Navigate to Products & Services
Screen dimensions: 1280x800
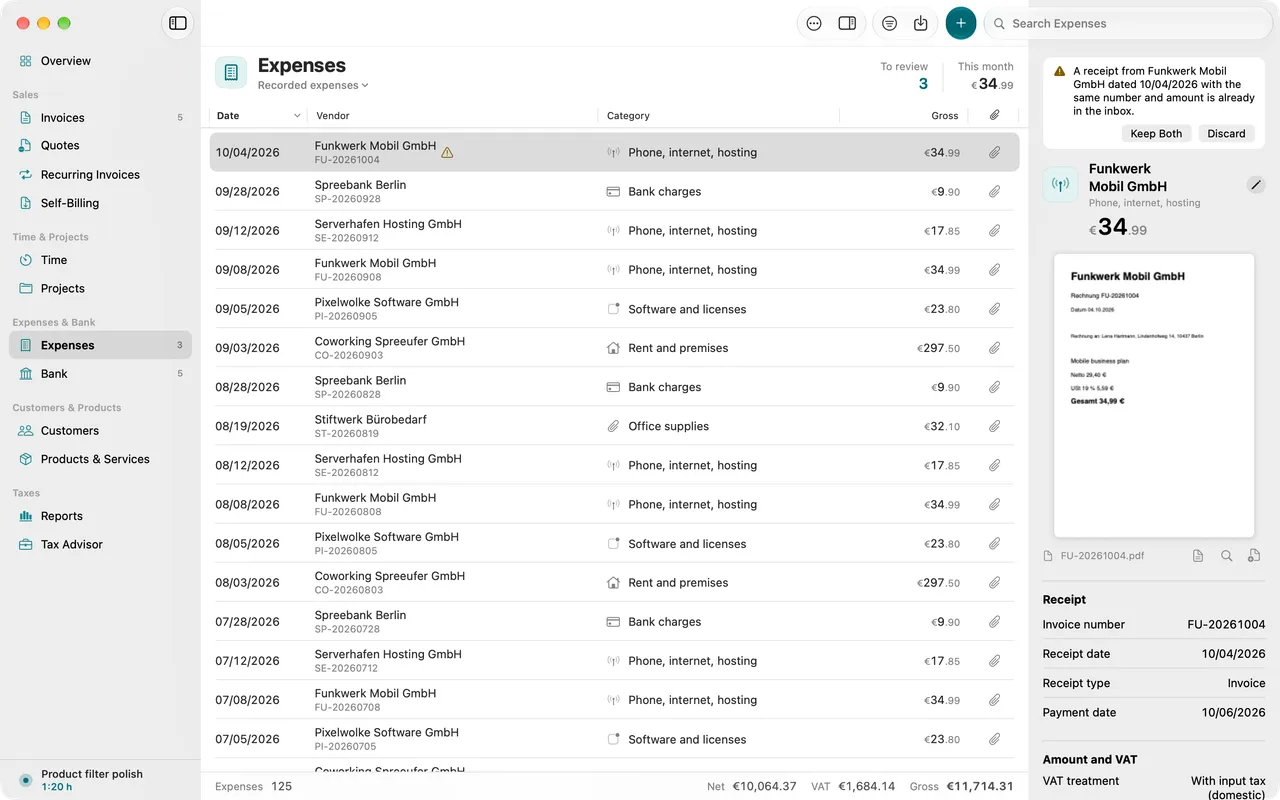[100, 459]
